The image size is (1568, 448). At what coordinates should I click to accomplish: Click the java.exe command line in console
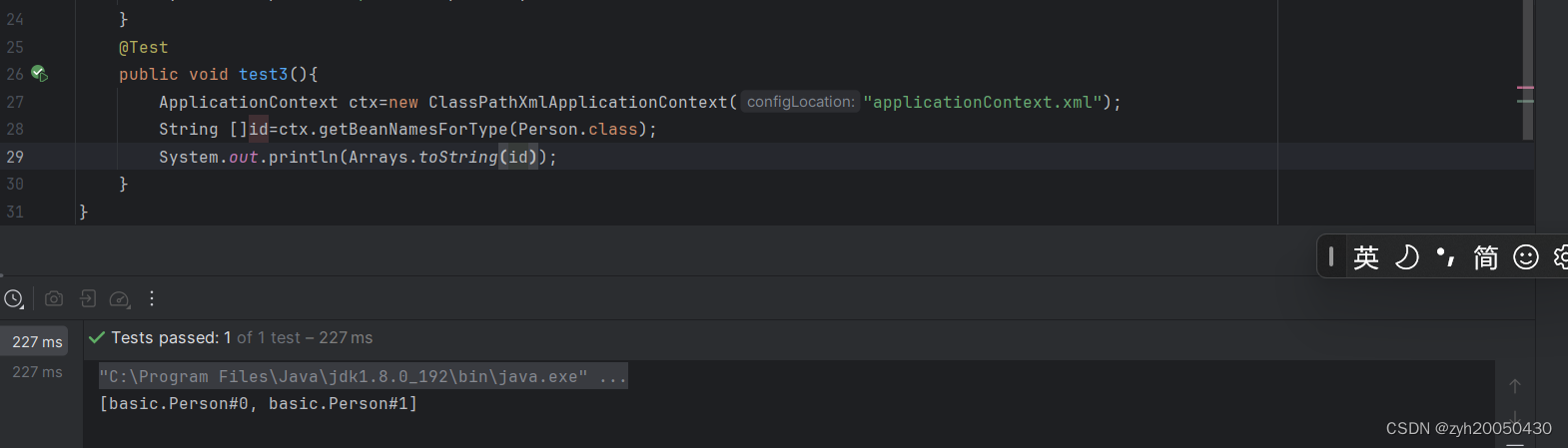[x=364, y=376]
